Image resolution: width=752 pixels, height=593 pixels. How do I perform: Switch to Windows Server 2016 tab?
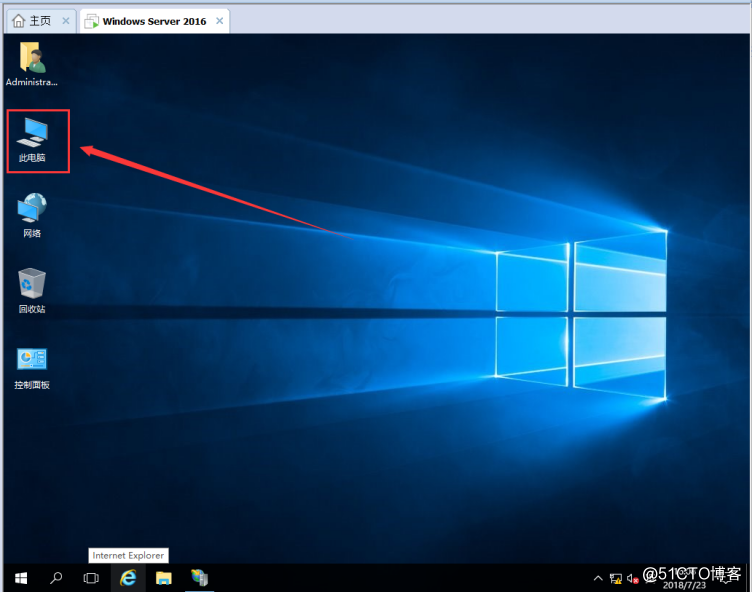tap(154, 21)
